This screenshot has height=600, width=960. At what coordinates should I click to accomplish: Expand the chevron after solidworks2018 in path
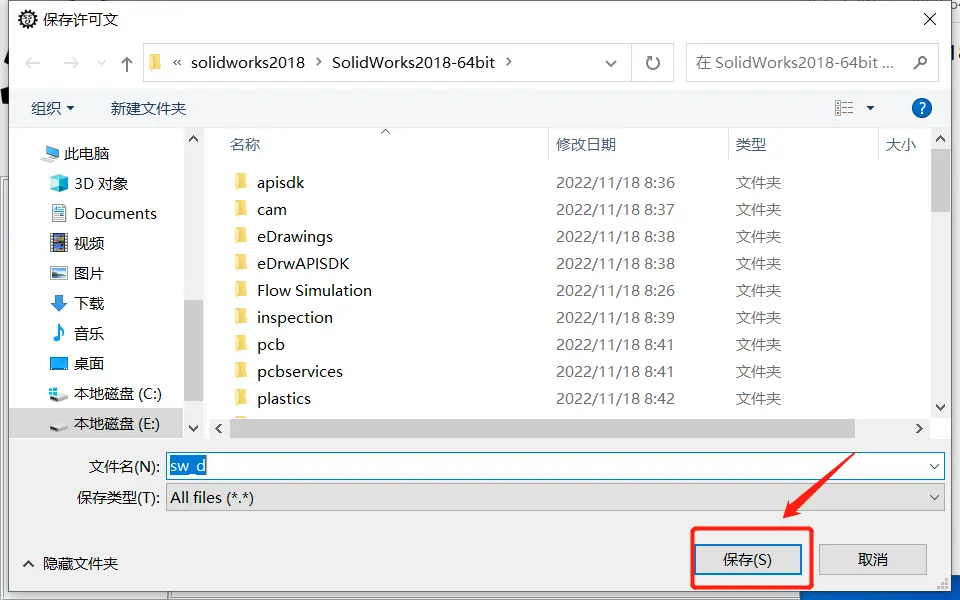(x=318, y=62)
